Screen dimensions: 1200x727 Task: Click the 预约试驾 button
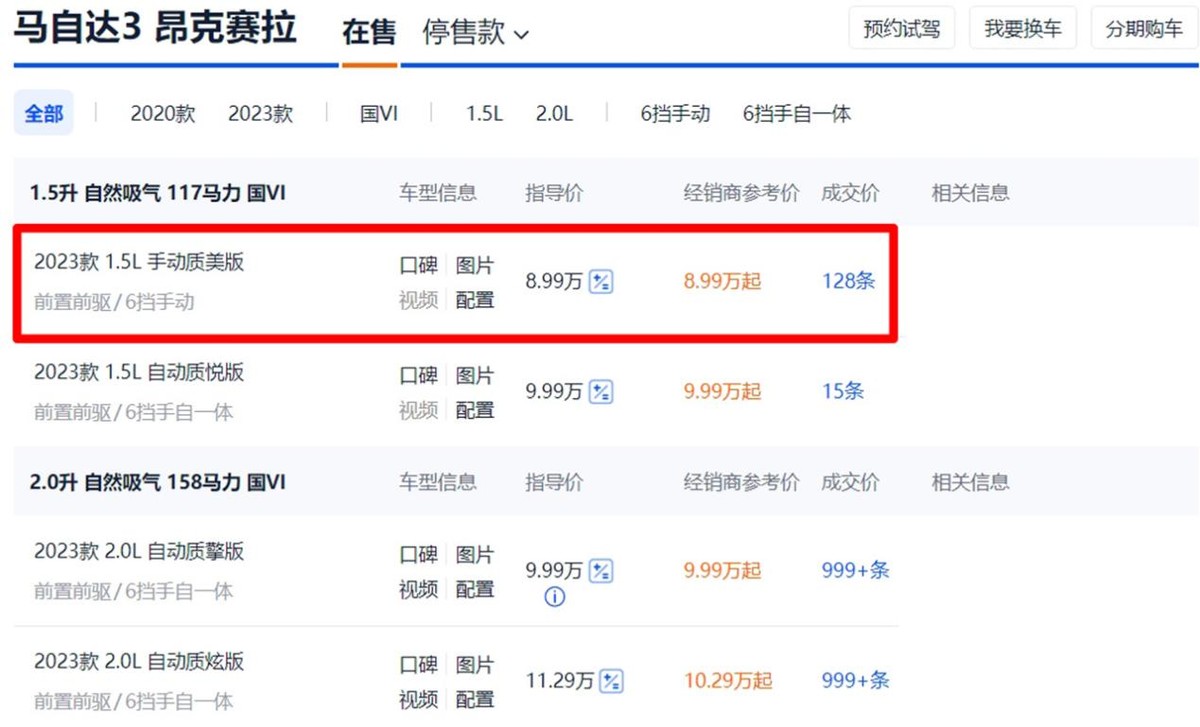tap(901, 29)
